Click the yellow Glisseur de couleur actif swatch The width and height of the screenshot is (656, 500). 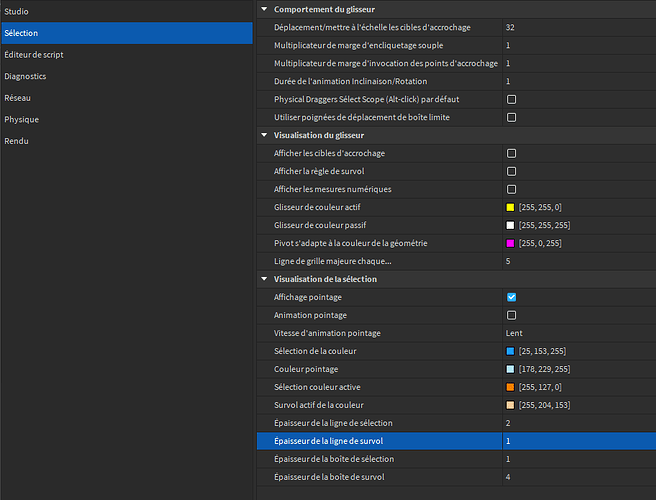tap(511, 207)
